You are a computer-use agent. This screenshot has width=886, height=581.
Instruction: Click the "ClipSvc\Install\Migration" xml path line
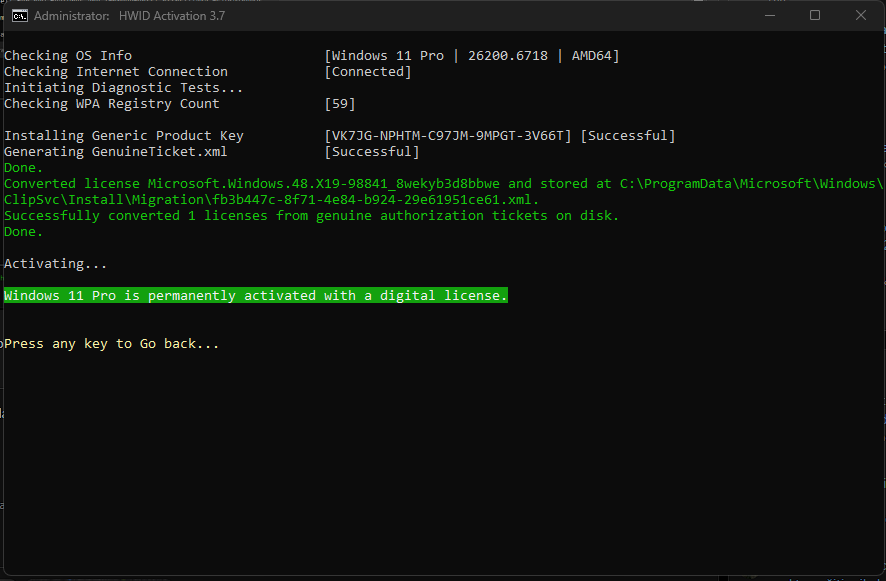[x=271, y=200]
